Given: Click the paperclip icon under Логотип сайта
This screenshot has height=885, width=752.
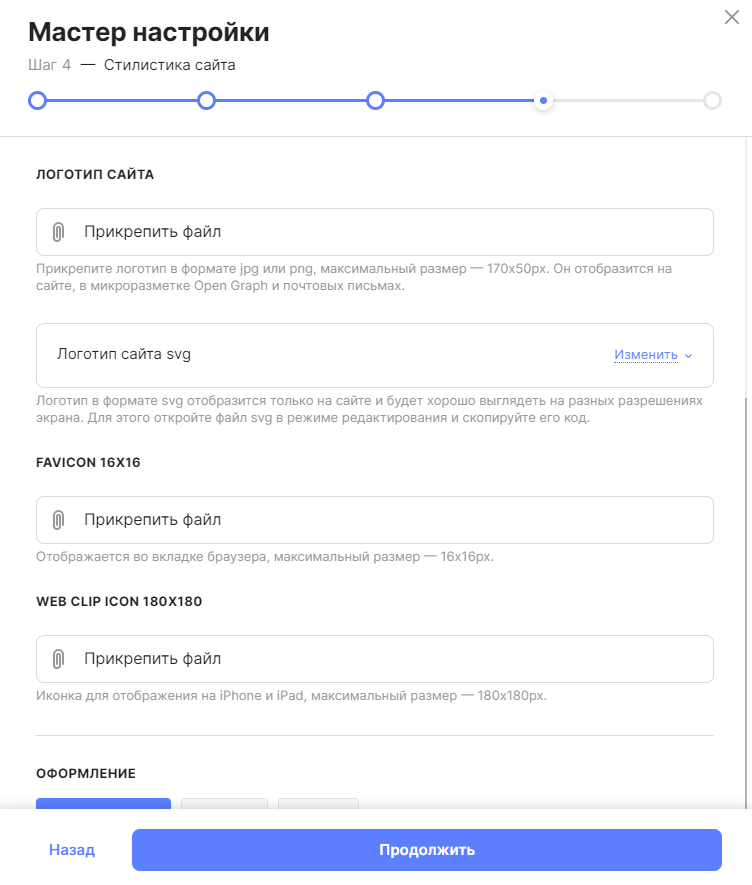Looking at the screenshot, I should (58, 232).
